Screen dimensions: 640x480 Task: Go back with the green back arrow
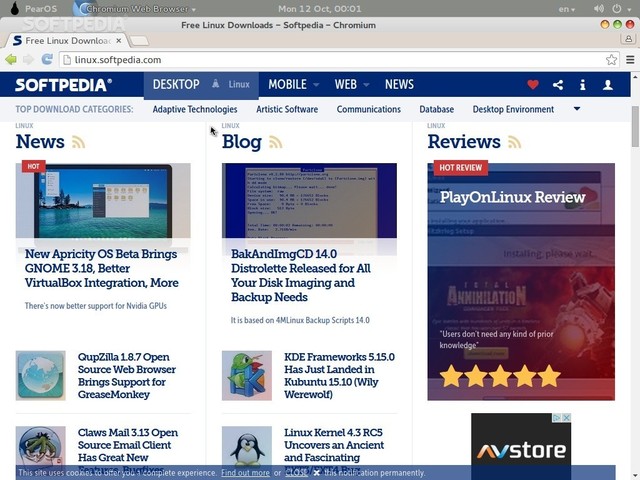[x=11, y=60]
